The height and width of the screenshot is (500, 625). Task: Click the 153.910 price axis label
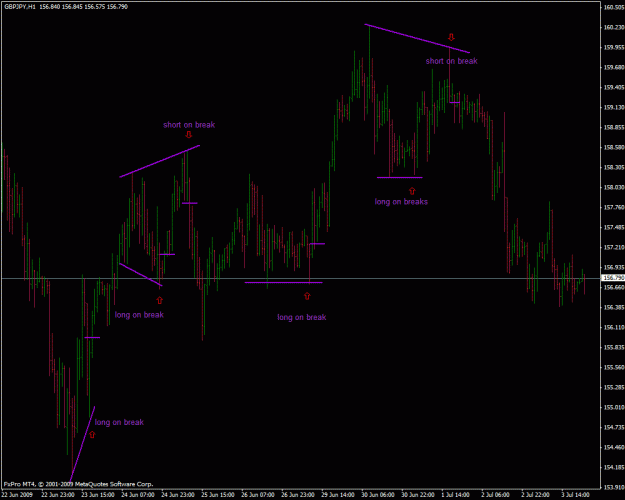tap(614, 487)
